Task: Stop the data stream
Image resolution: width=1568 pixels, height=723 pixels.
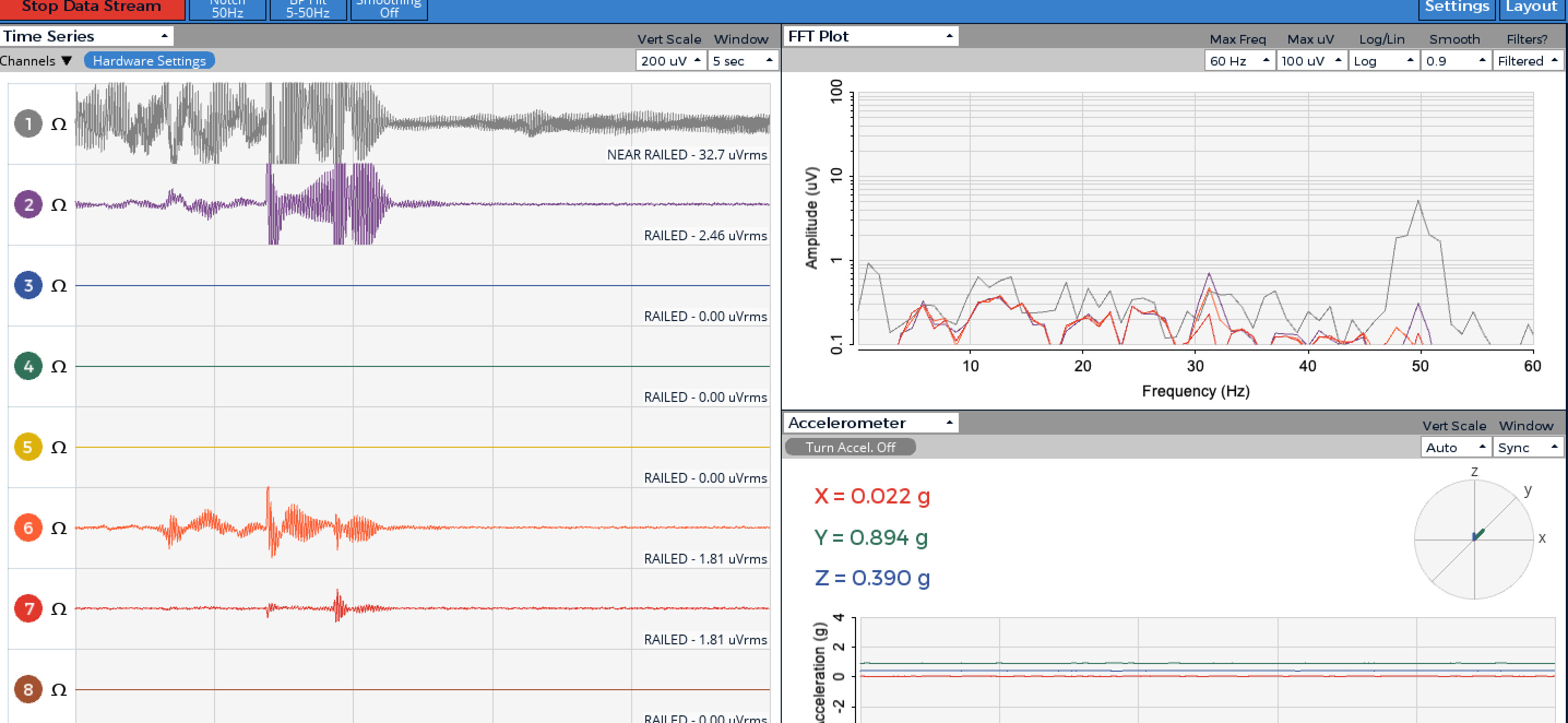Action: click(x=92, y=9)
